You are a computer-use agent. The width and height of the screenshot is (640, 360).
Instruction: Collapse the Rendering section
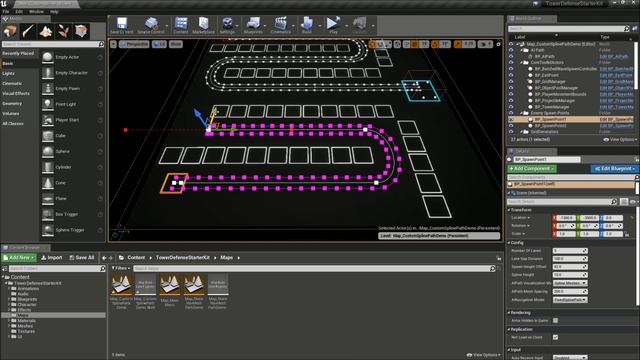509,313
